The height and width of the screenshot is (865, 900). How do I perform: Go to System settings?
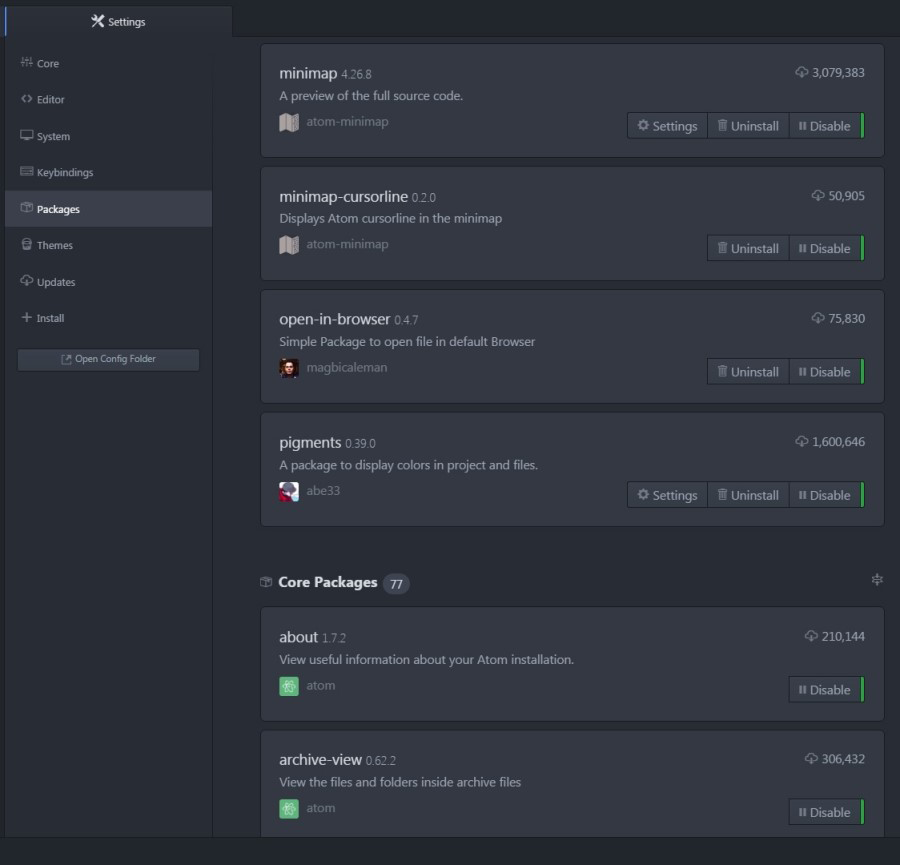click(108, 136)
